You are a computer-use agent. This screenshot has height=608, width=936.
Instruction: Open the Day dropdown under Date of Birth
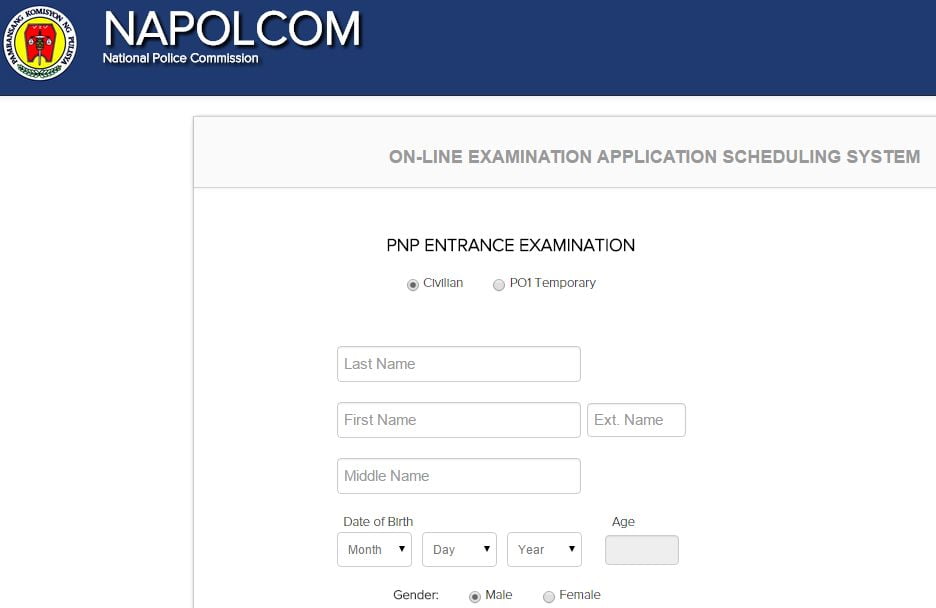(459, 549)
